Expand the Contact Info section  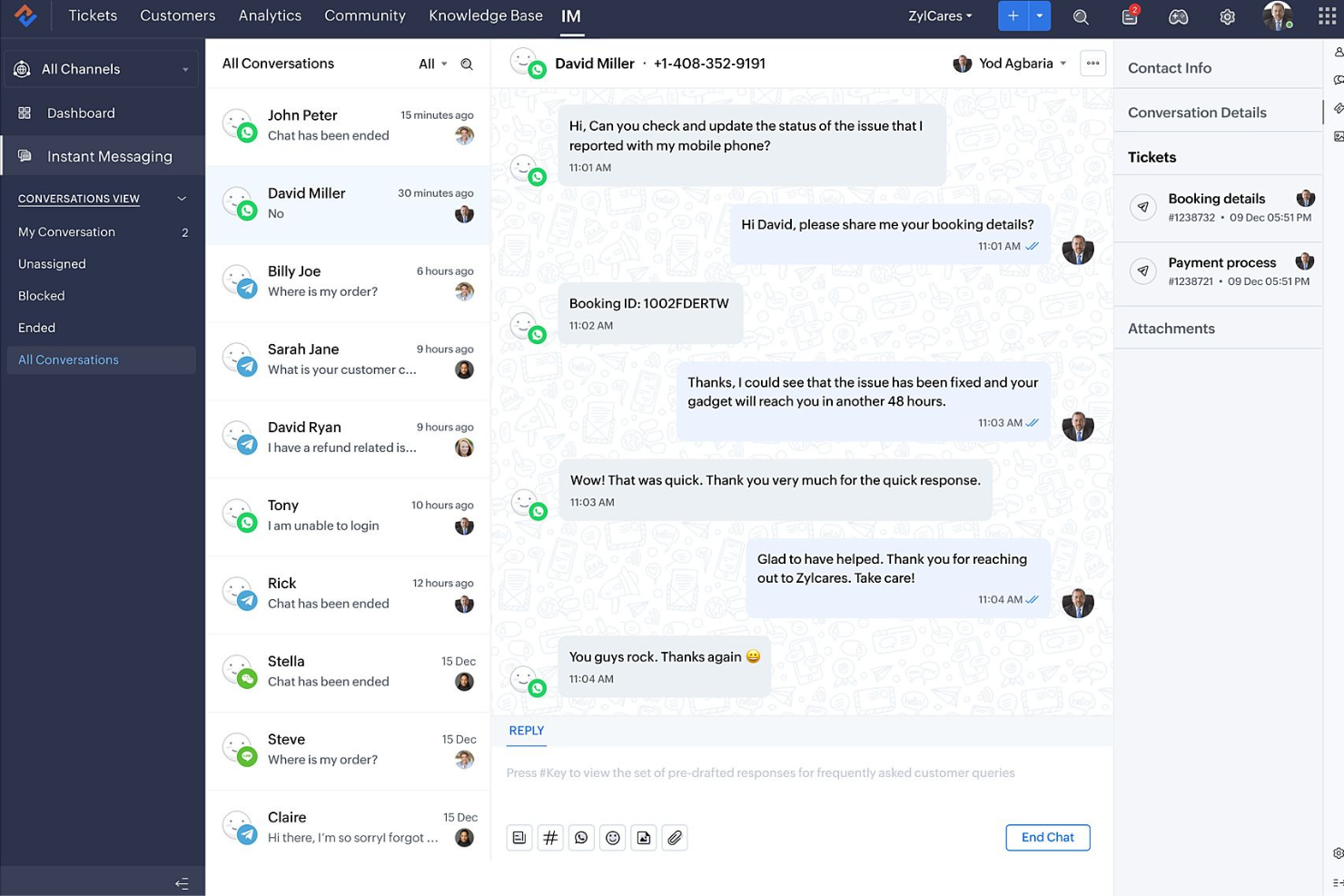(1218, 68)
